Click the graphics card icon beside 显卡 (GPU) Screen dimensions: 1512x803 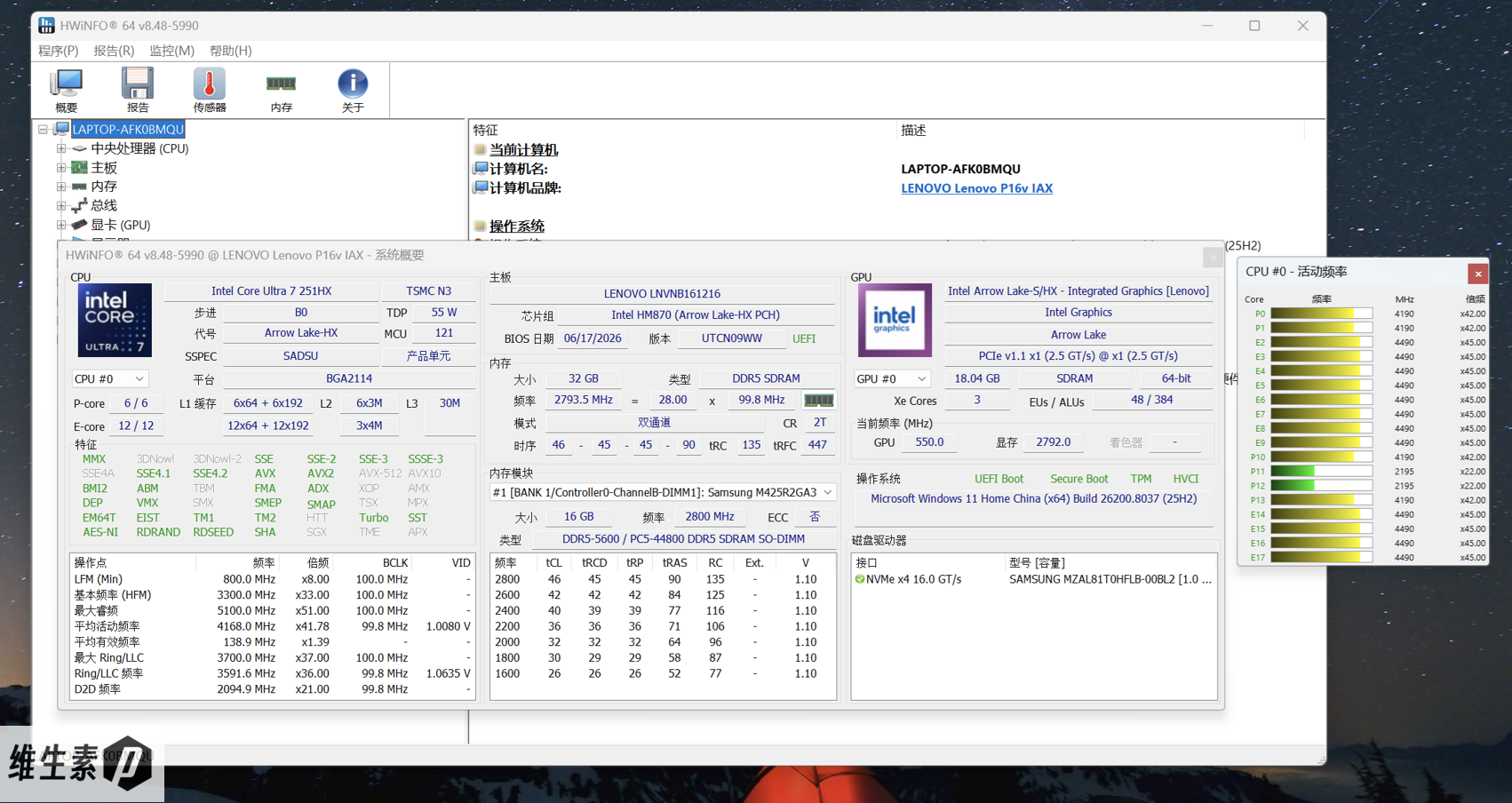(80, 225)
